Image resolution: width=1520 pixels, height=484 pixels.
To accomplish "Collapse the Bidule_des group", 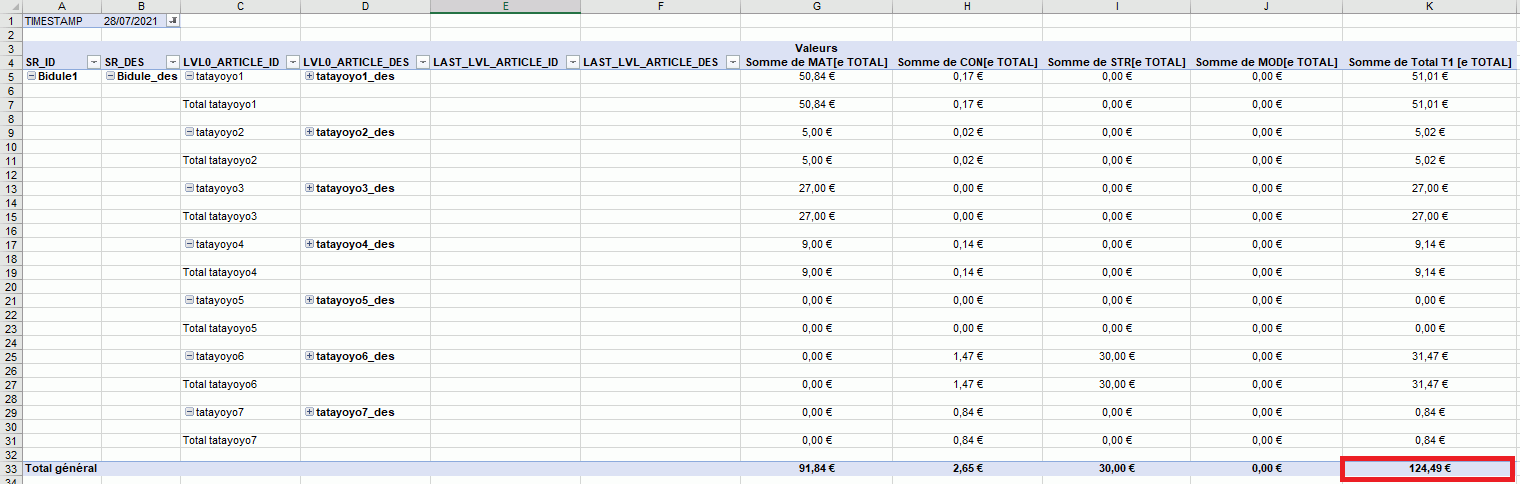I will (x=110, y=76).
